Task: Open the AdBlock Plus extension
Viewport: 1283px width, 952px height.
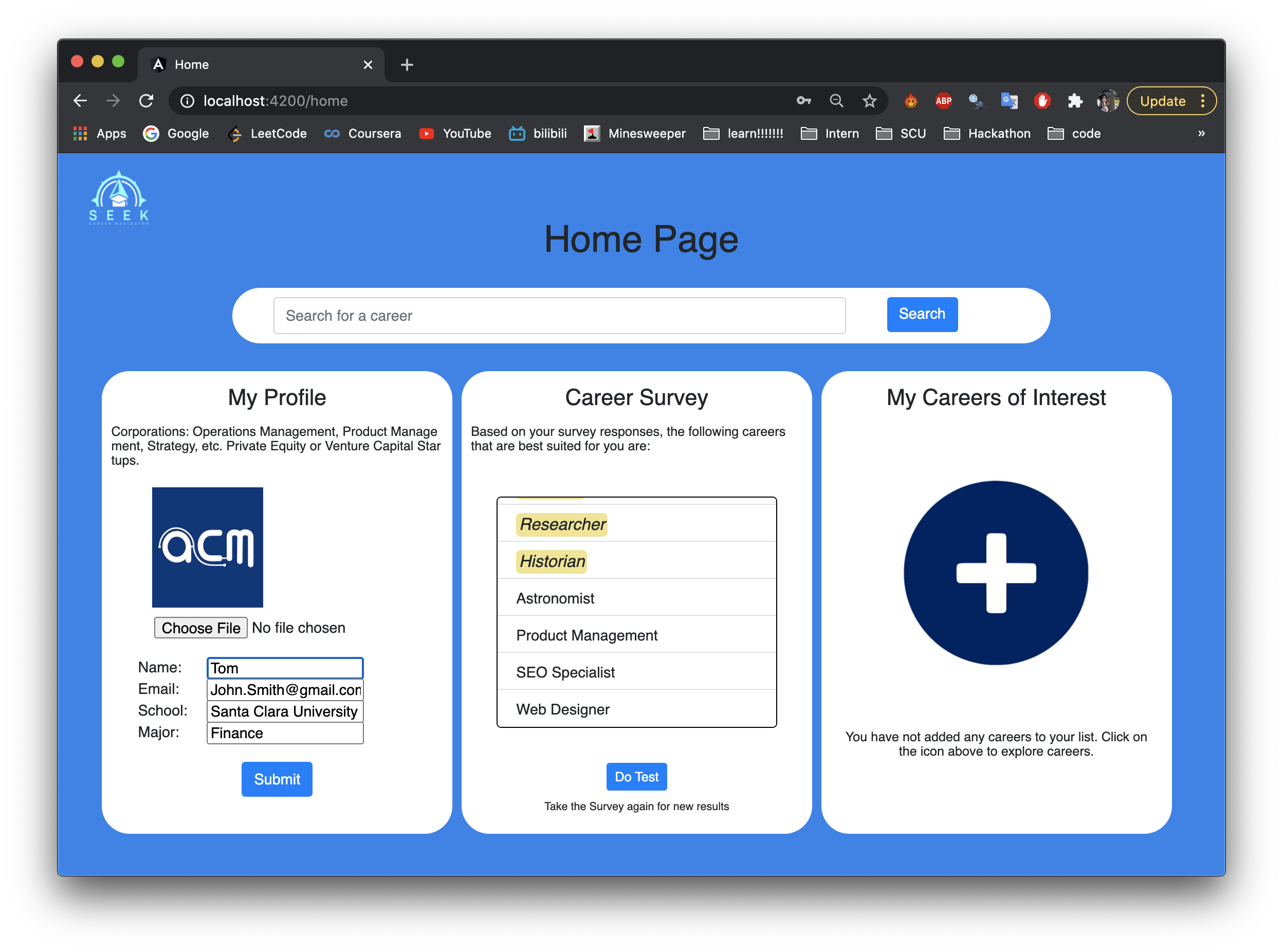Action: click(x=943, y=101)
